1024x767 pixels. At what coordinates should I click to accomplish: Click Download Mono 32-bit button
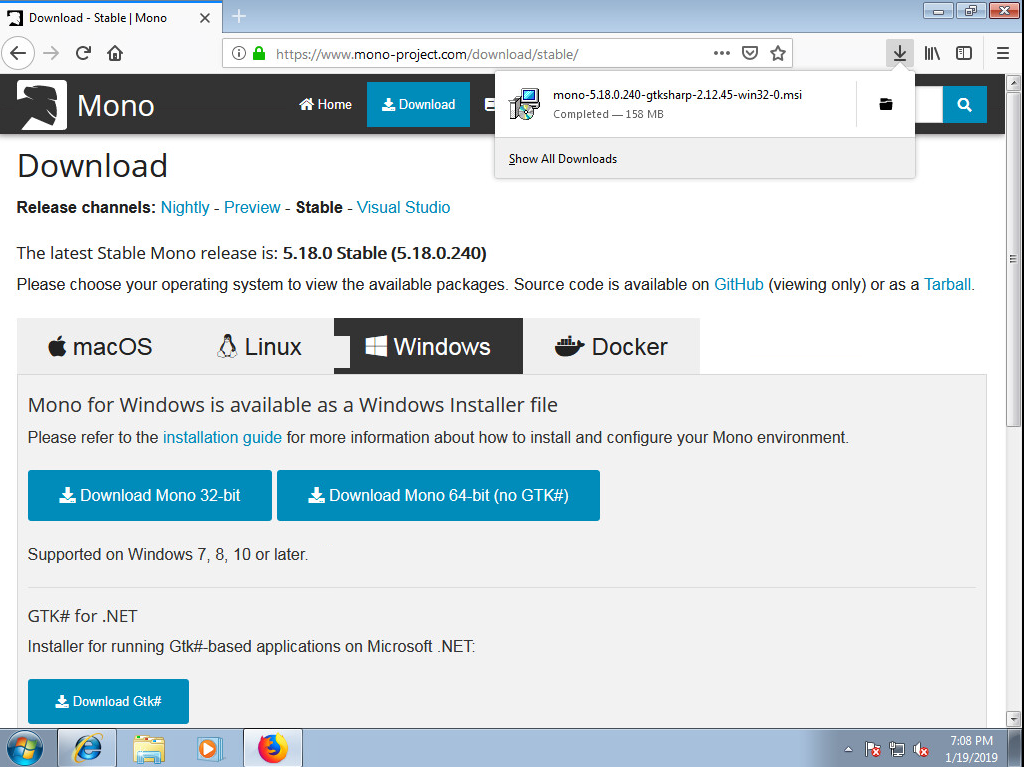(150, 495)
